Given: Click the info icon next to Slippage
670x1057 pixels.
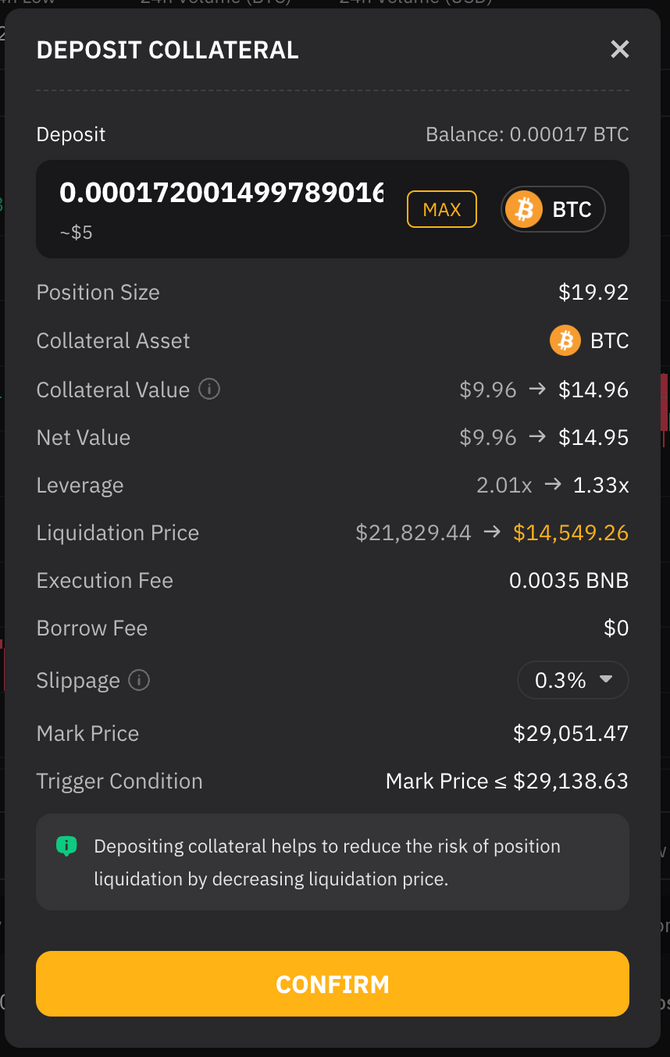Looking at the screenshot, I should [140, 681].
